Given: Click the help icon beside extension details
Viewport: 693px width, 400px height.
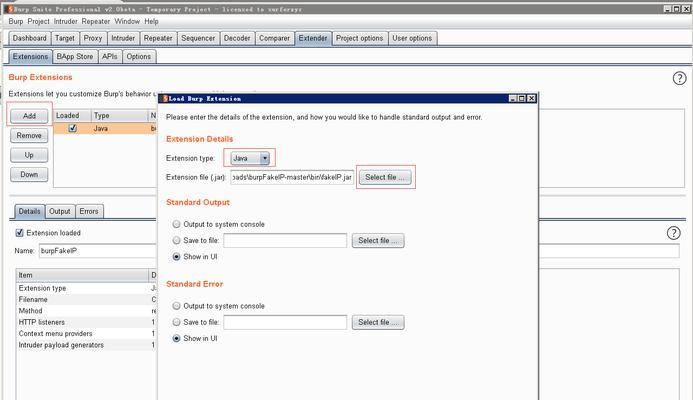Looking at the screenshot, I should pyautogui.click(x=673, y=233).
